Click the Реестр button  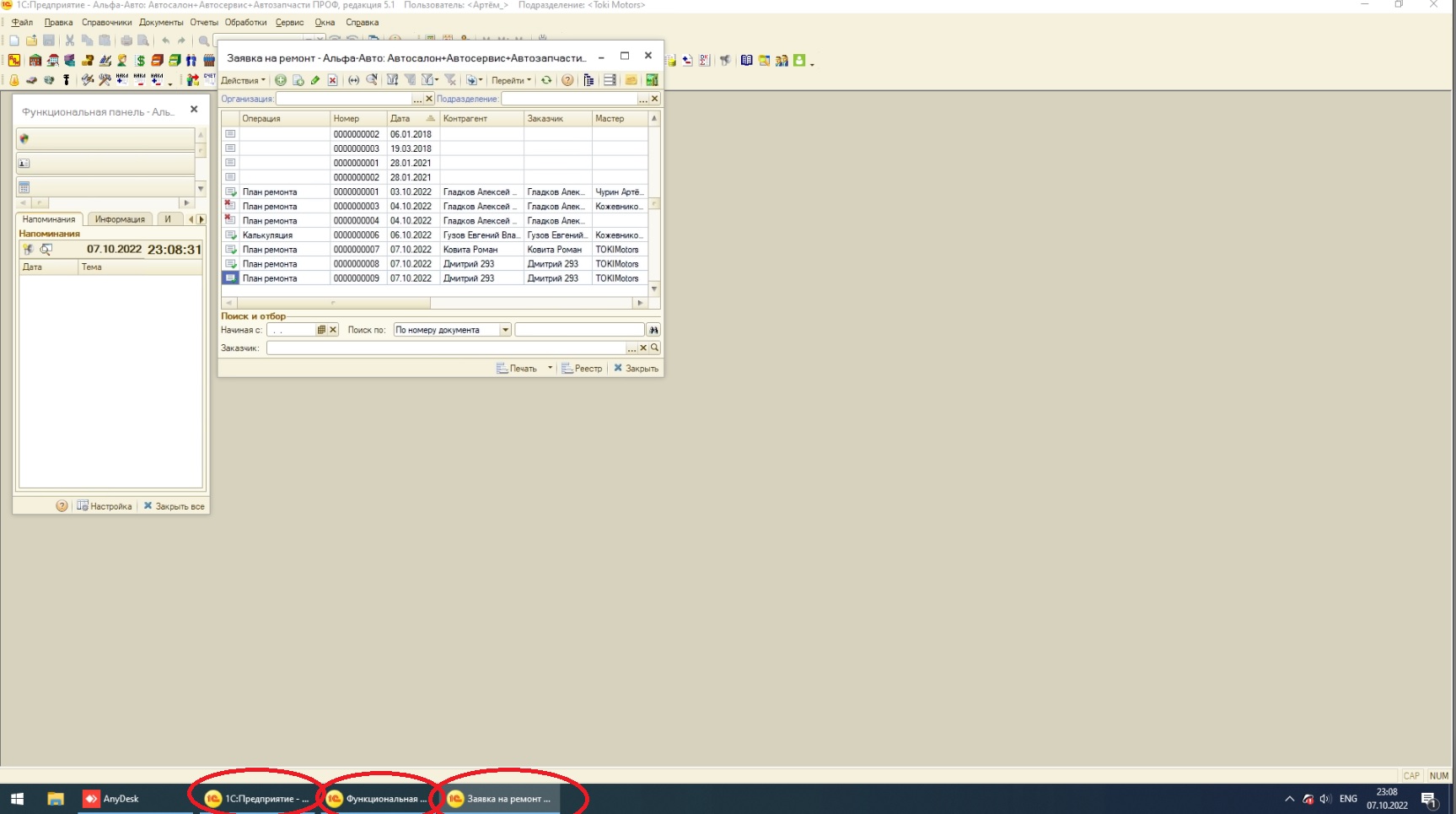(582, 368)
